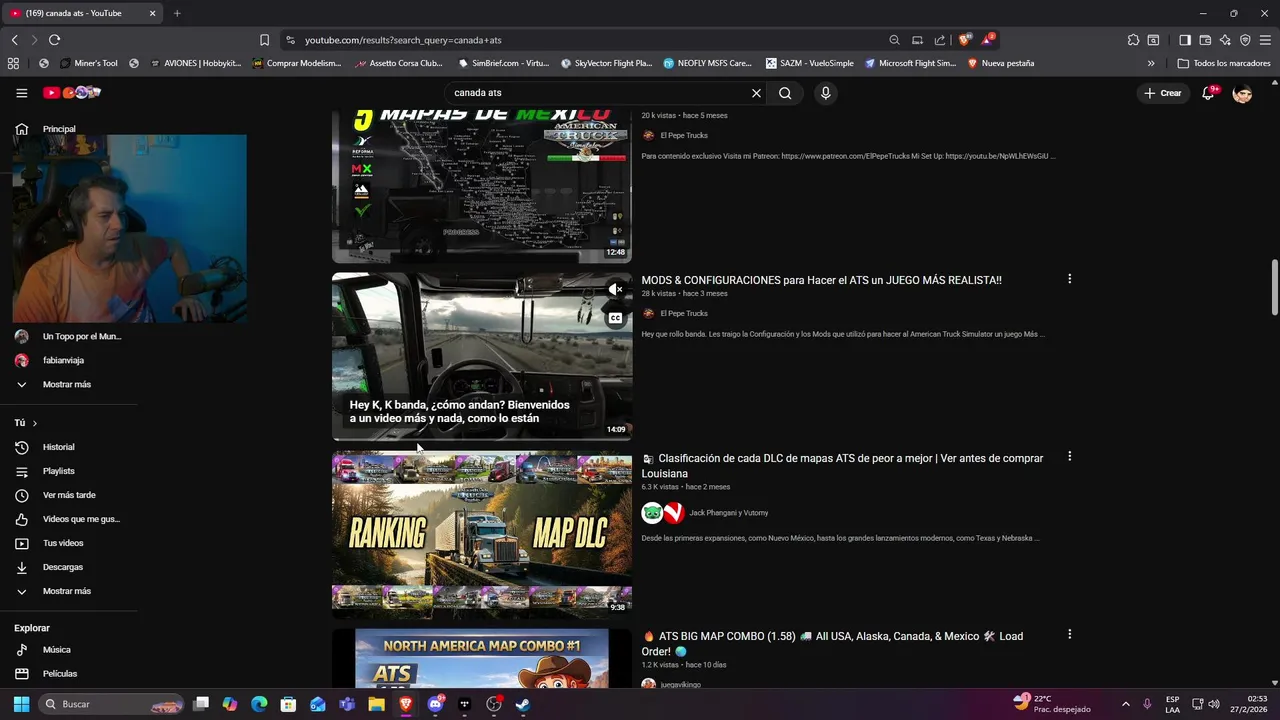Image resolution: width=1280 pixels, height=720 pixels.
Task: Open the browser main menu
Action: tap(1265, 40)
